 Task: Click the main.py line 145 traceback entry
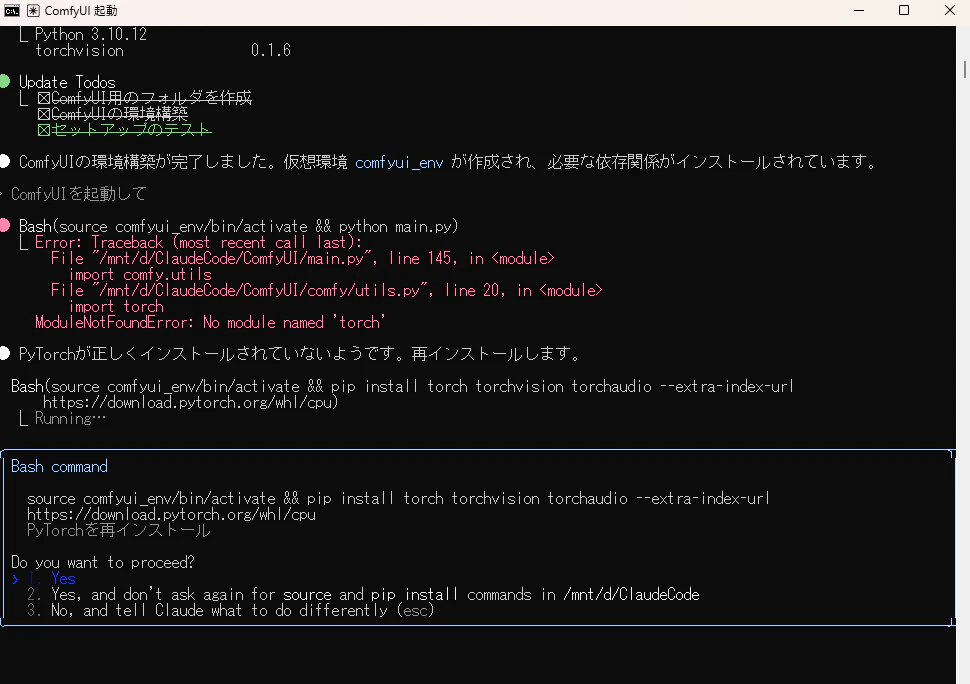coord(303,258)
